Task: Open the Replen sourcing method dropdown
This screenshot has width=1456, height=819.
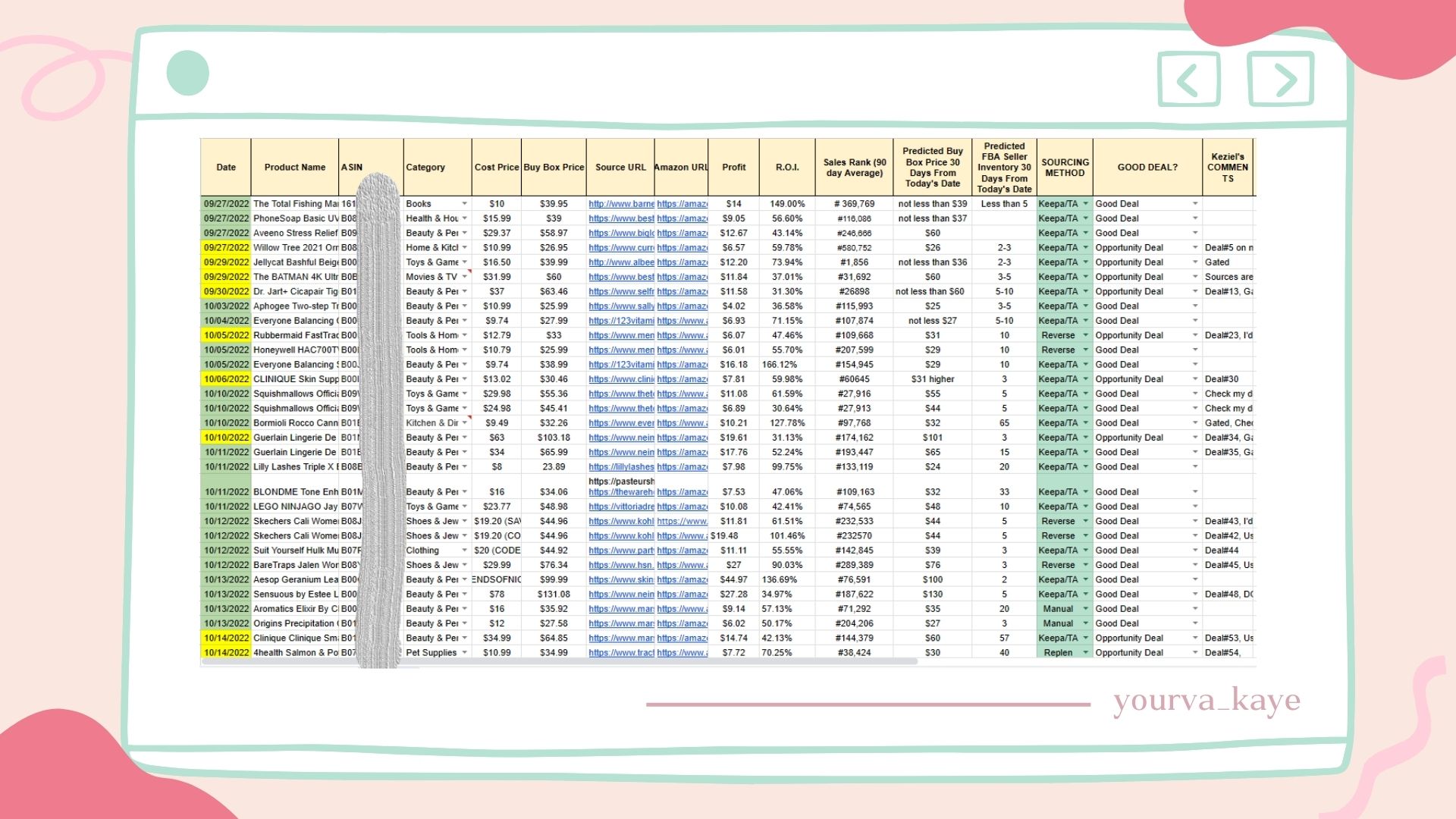Action: point(1085,653)
